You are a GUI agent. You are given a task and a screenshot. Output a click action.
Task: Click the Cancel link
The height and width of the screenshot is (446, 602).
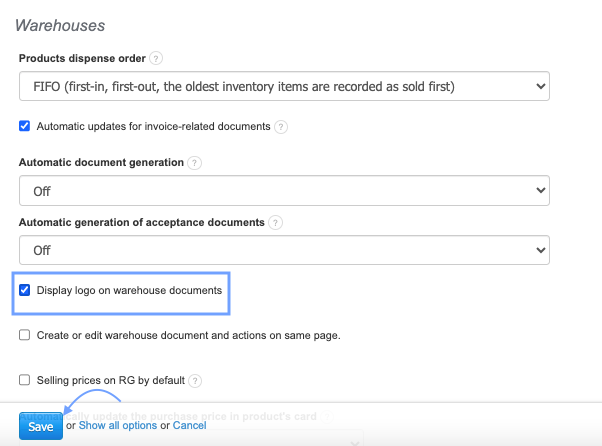[x=190, y=426]
